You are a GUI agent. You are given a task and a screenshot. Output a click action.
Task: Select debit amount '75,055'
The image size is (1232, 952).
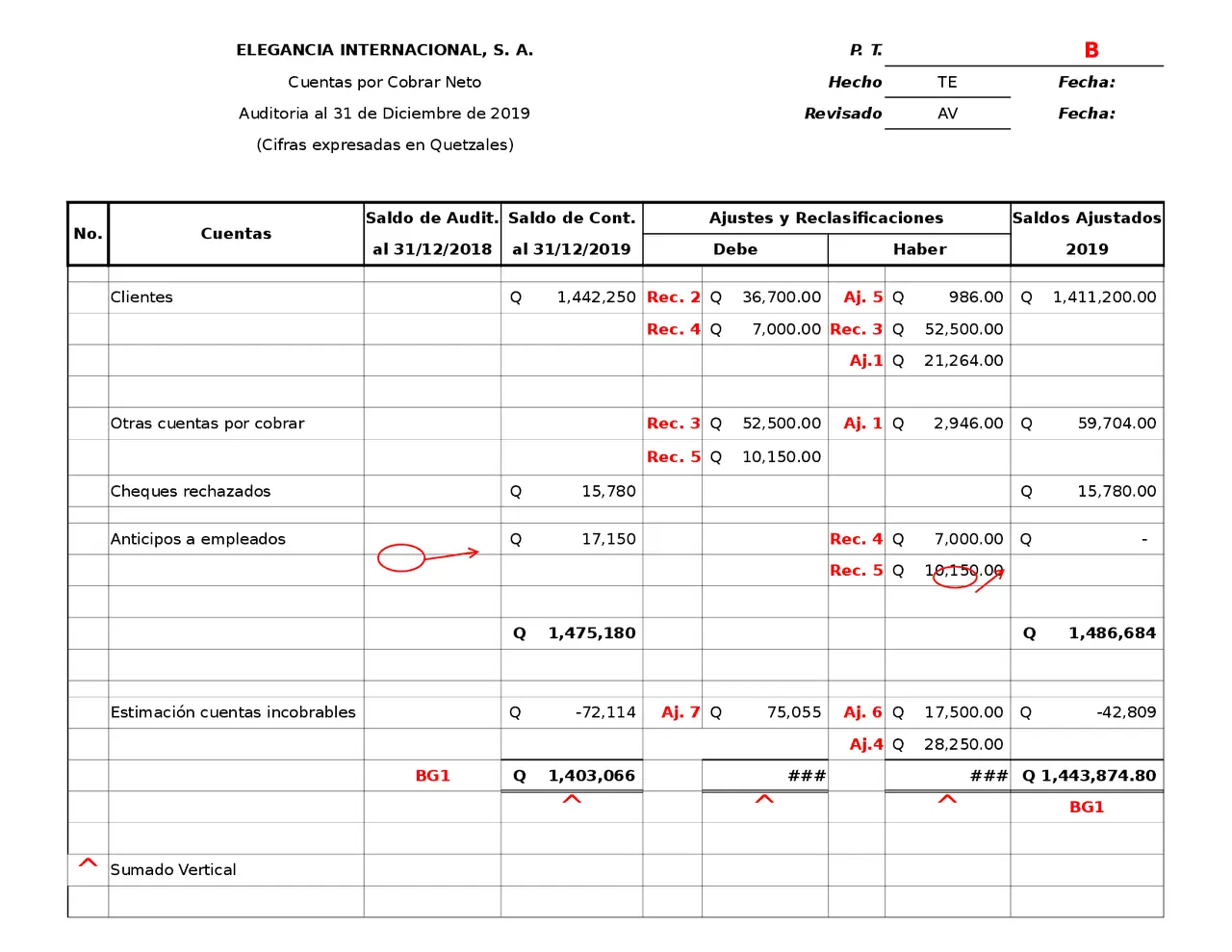tap(794, 712)
